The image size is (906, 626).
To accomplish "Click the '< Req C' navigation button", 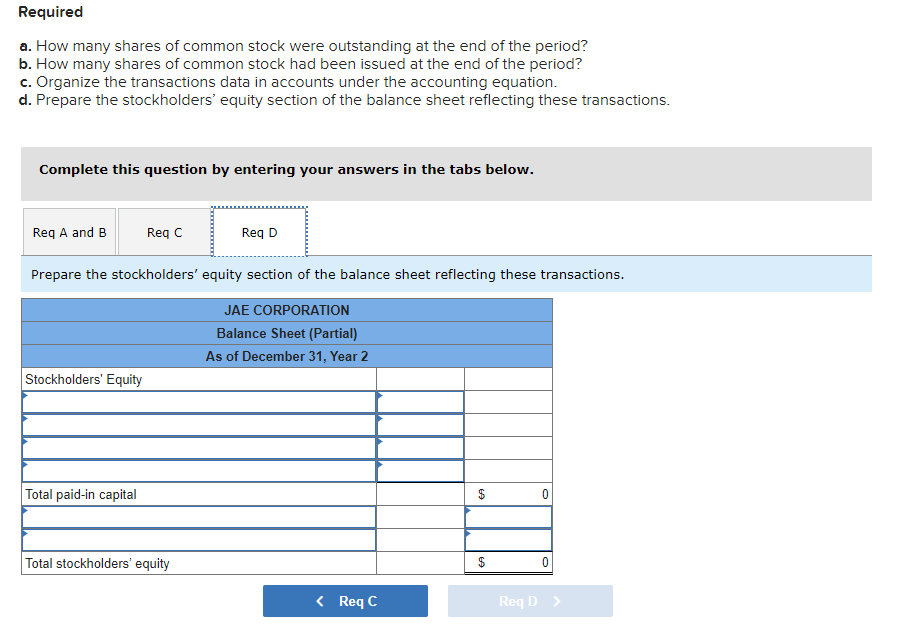I will [345, 600].
